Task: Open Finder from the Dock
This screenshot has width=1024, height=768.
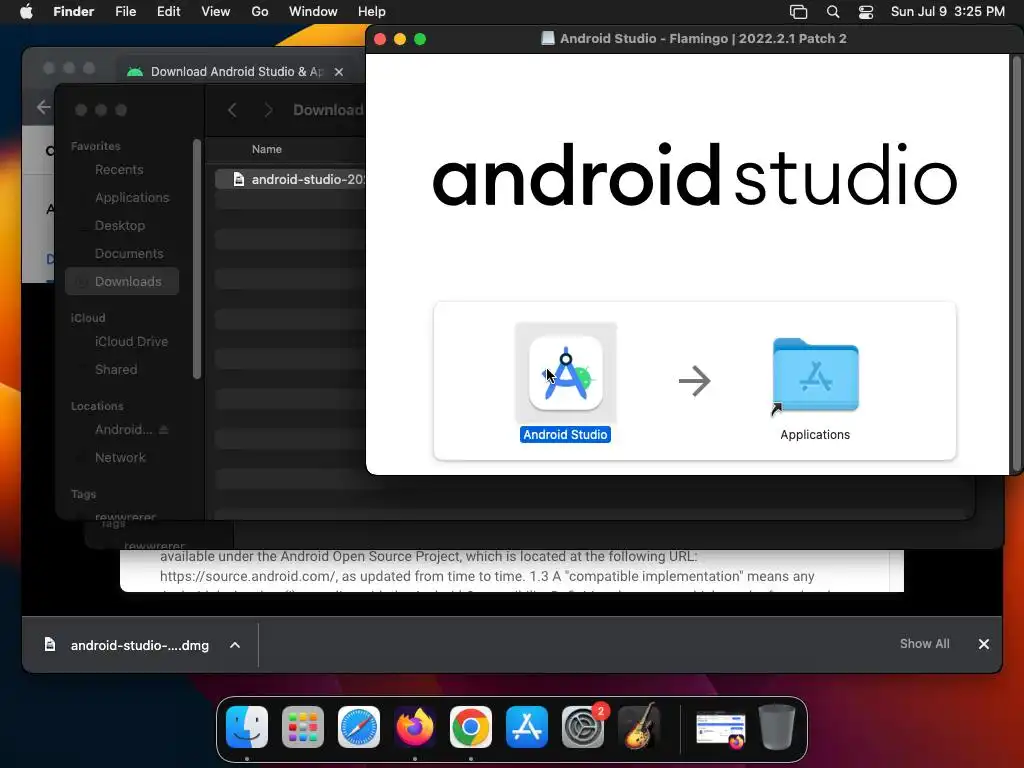Action: click(247, 727)
